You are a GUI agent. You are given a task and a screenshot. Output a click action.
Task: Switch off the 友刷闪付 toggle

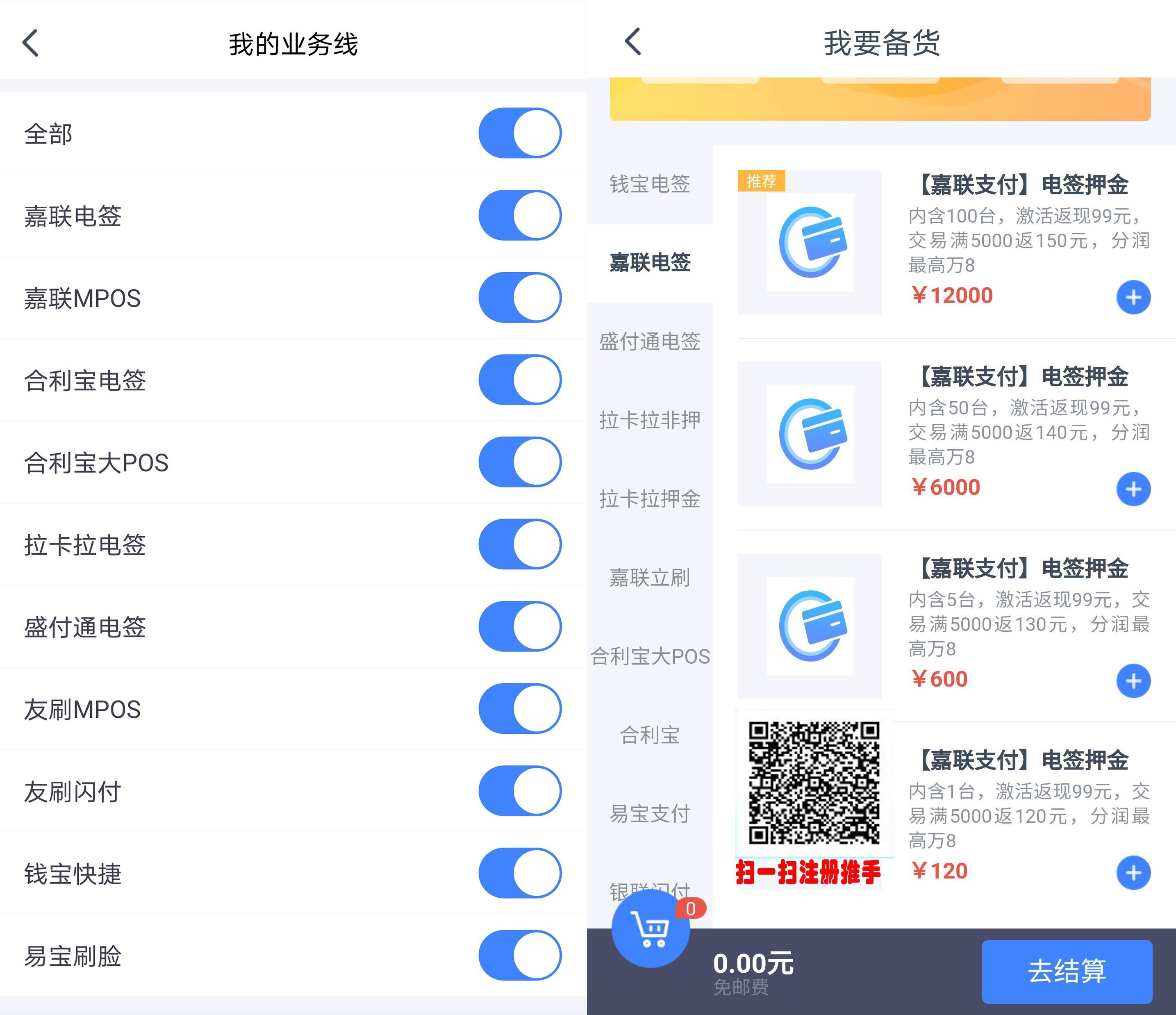520,791
